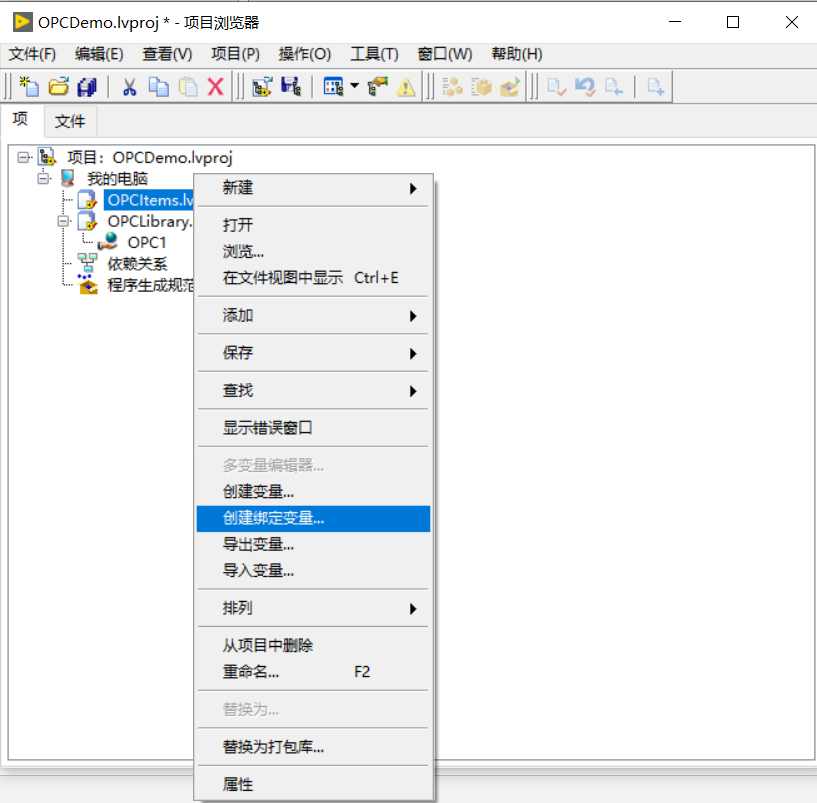This screenshot has width=817, height=803.
Task: Open the Filter View dropdown arrow
Action: click(x=355, y=85)
